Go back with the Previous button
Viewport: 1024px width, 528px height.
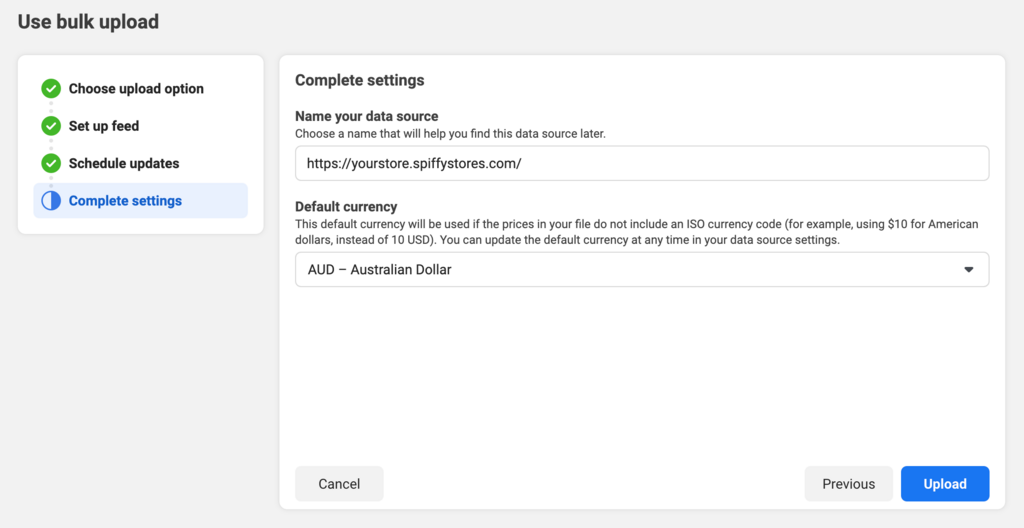[x=848, y=484]
